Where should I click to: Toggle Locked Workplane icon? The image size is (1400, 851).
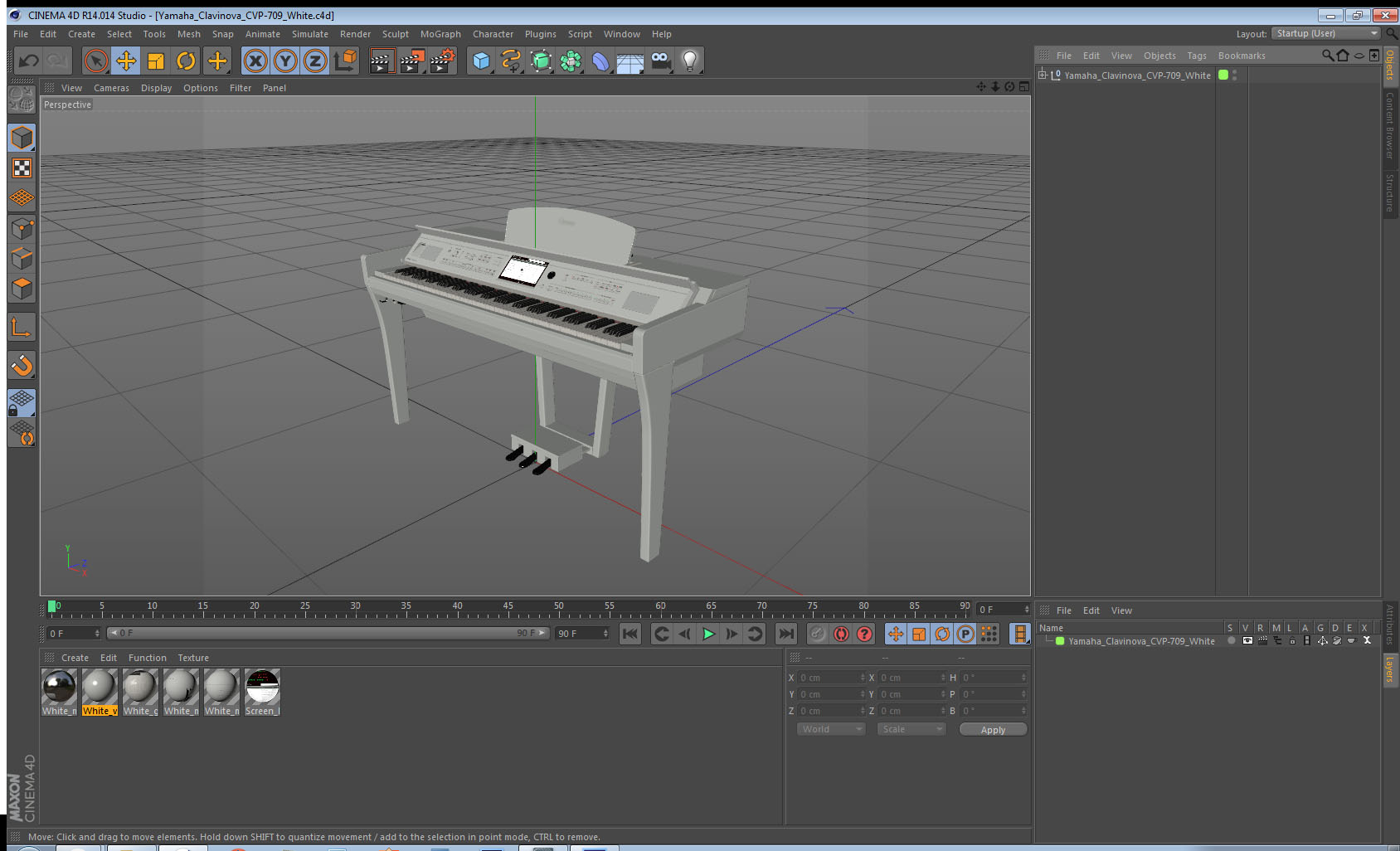22,403
